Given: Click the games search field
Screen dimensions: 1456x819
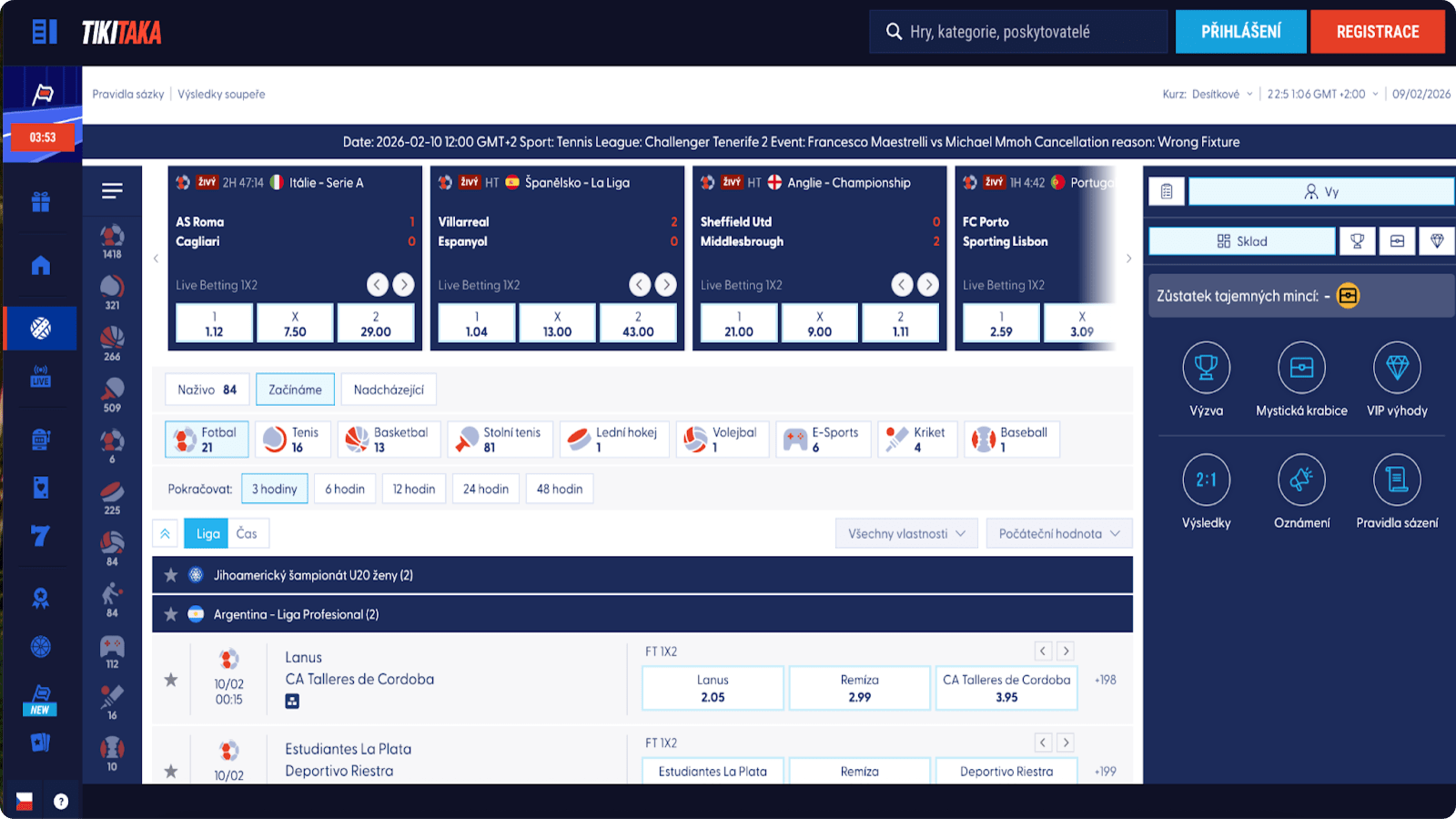Looking at the screenshot, I should (x=1018, y=32).
